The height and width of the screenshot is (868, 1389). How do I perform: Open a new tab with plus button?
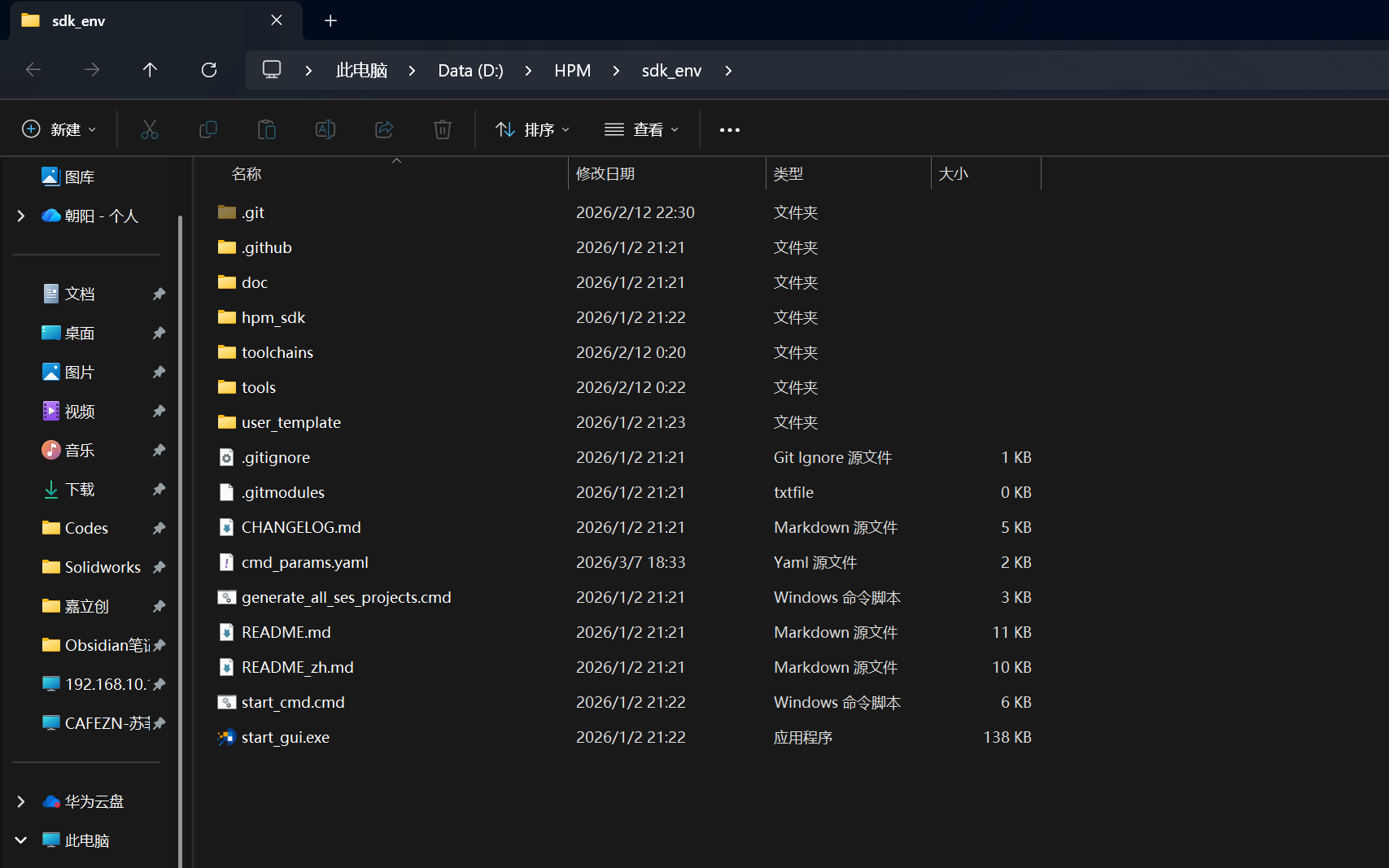coord(330,21)
